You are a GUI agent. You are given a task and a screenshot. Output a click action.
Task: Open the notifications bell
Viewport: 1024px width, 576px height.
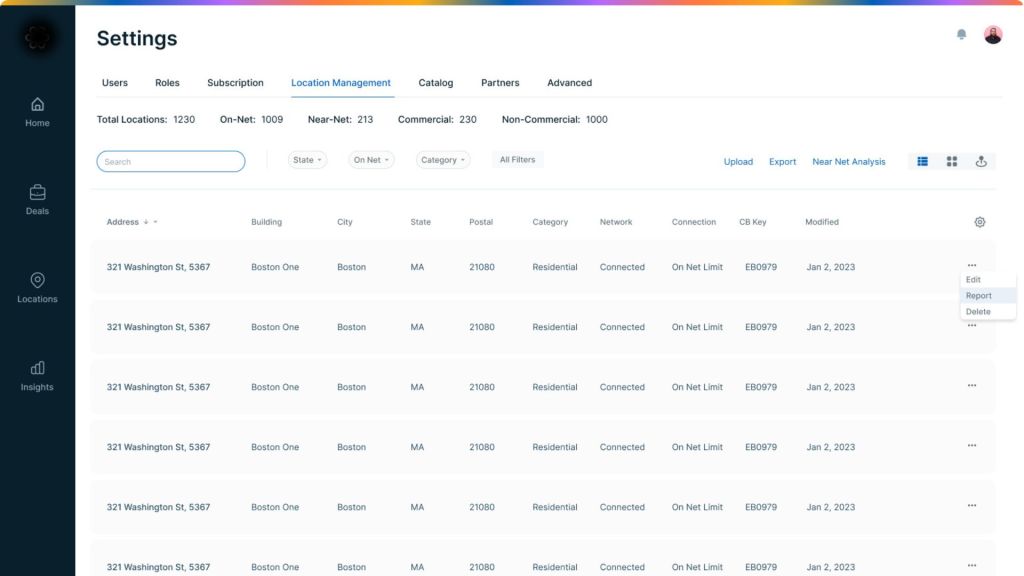click(961, 35)
